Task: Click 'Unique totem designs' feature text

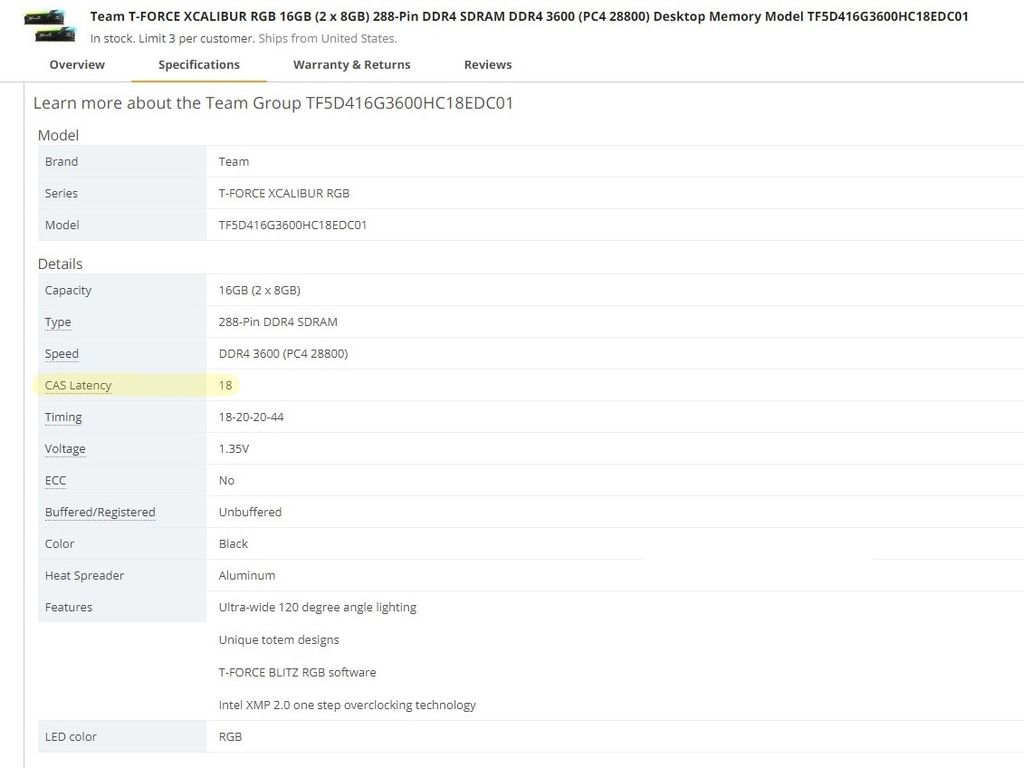Action: 279,640
